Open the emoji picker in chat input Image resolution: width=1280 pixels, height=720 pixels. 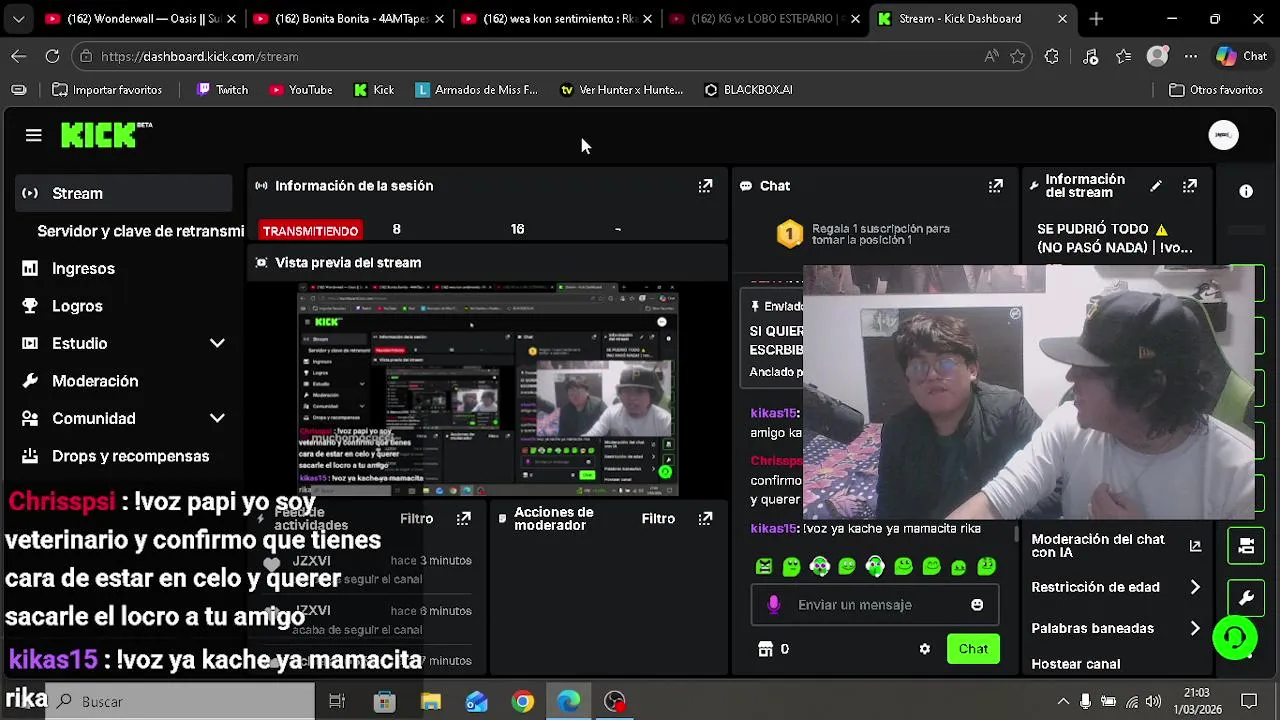point(977,605)
